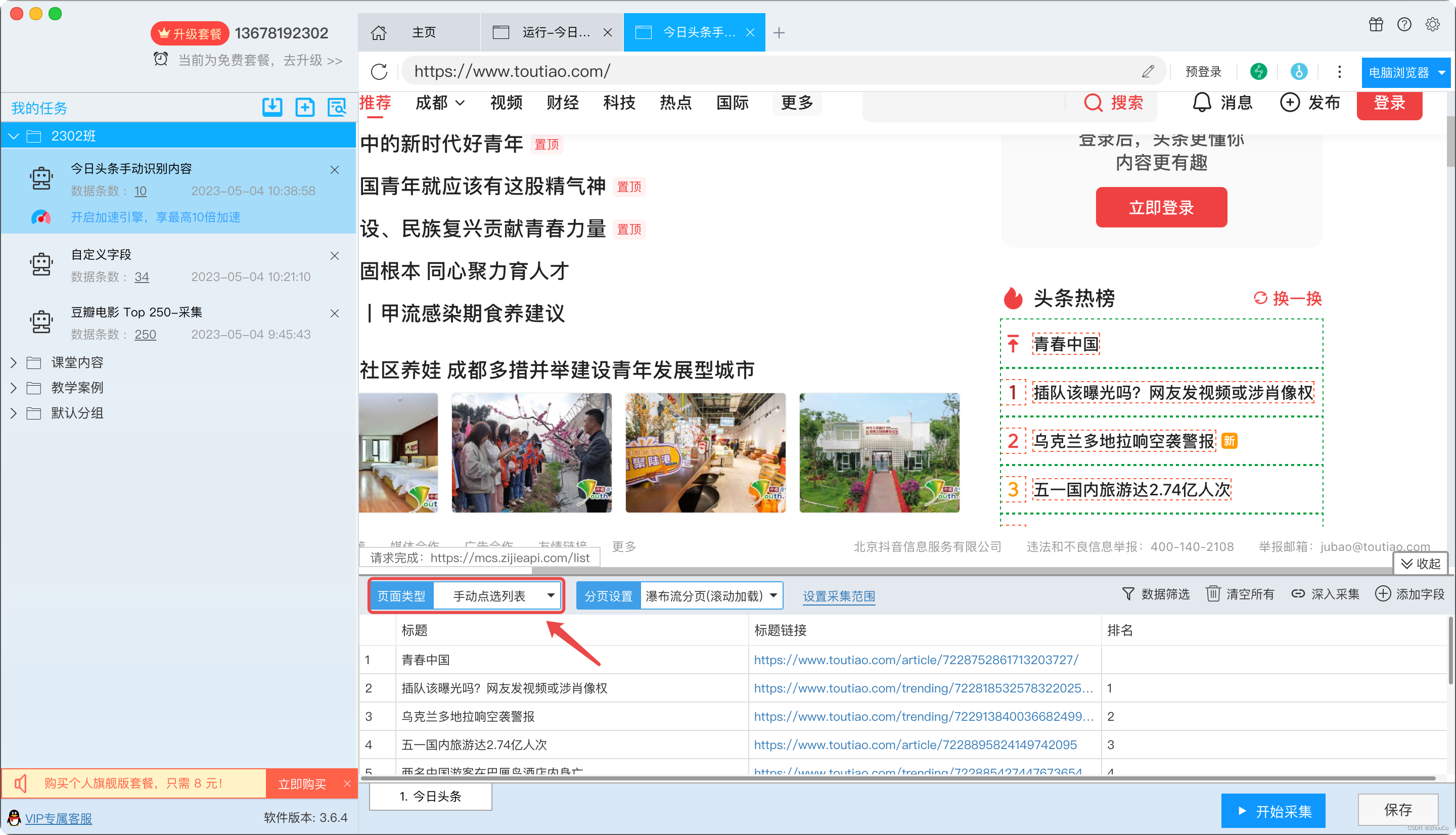The height and width of the screenshot is (835, 1456).
Task: Click the 深入采集 link icon
Action: [x=1297, y=594]
